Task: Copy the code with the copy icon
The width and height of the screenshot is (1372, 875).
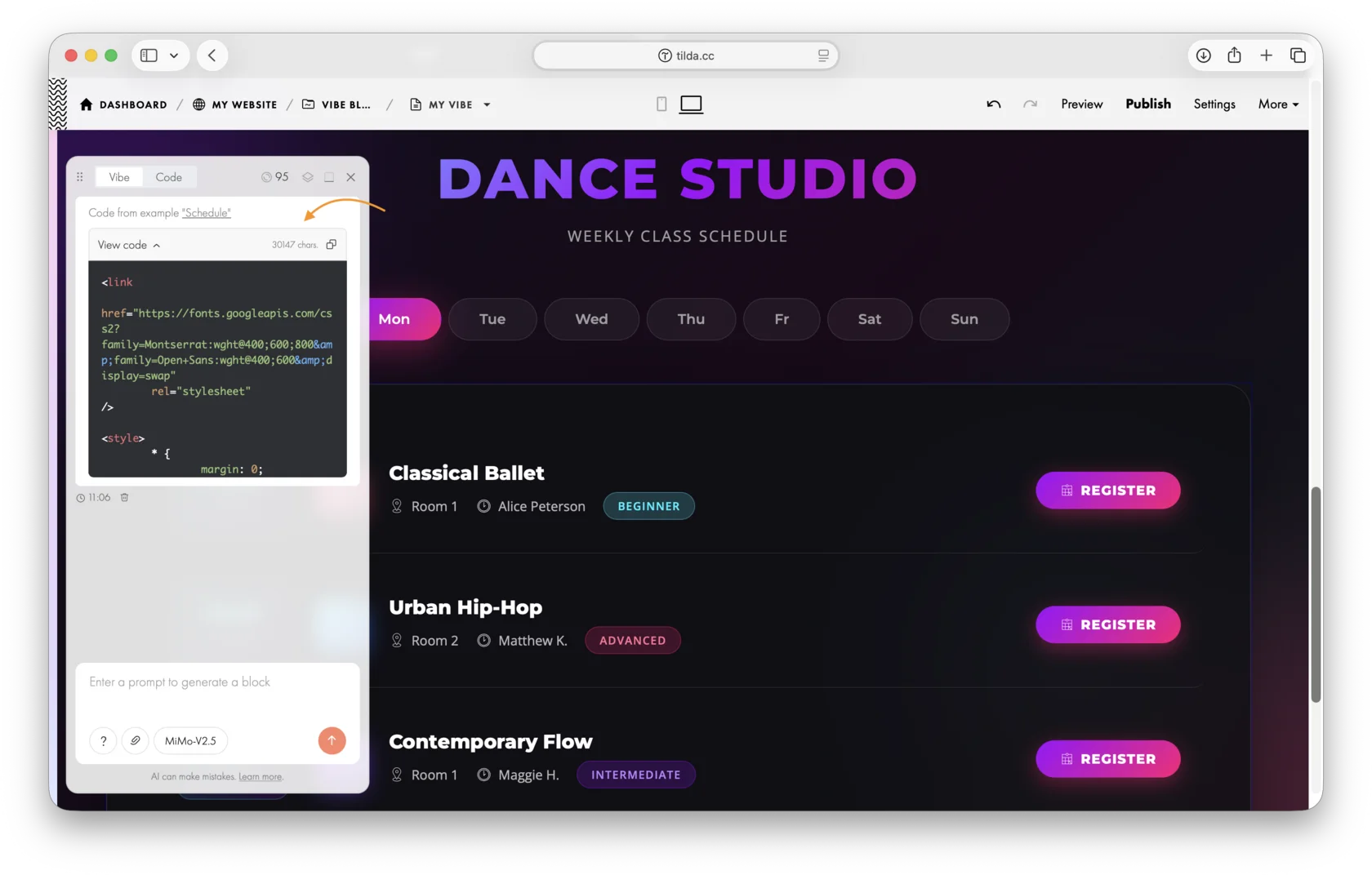Action: 332,244
